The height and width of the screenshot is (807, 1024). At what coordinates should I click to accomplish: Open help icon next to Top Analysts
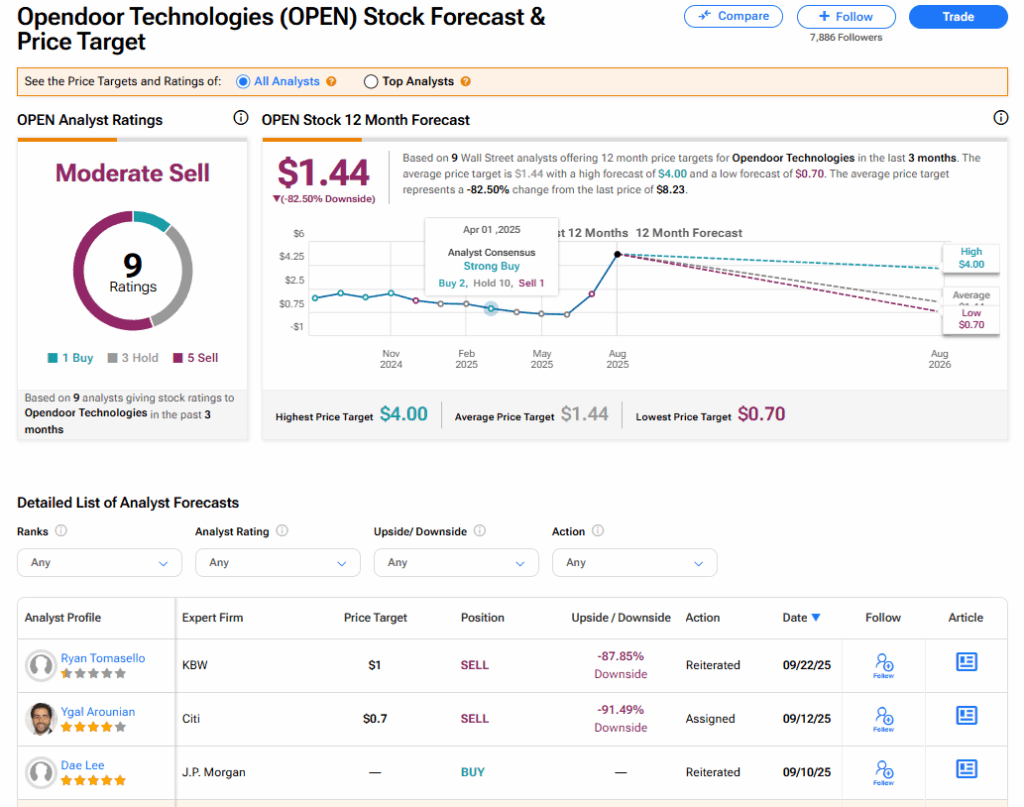(x=466, y=82)
